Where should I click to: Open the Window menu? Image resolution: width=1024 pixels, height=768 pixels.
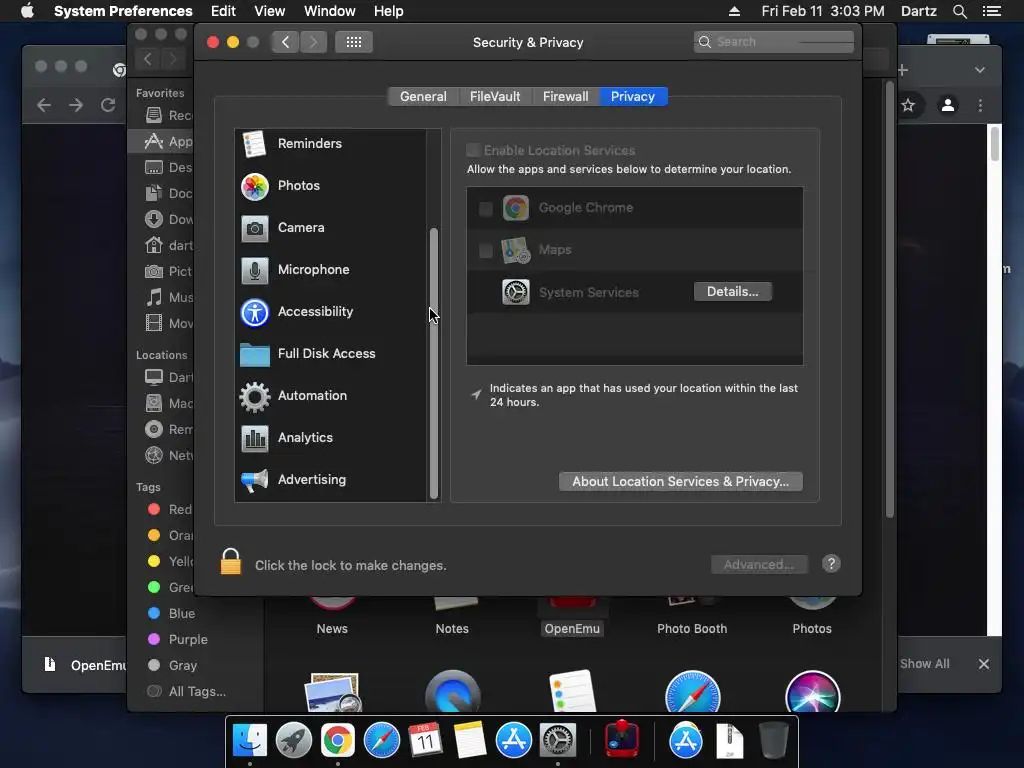pos(330,11)
